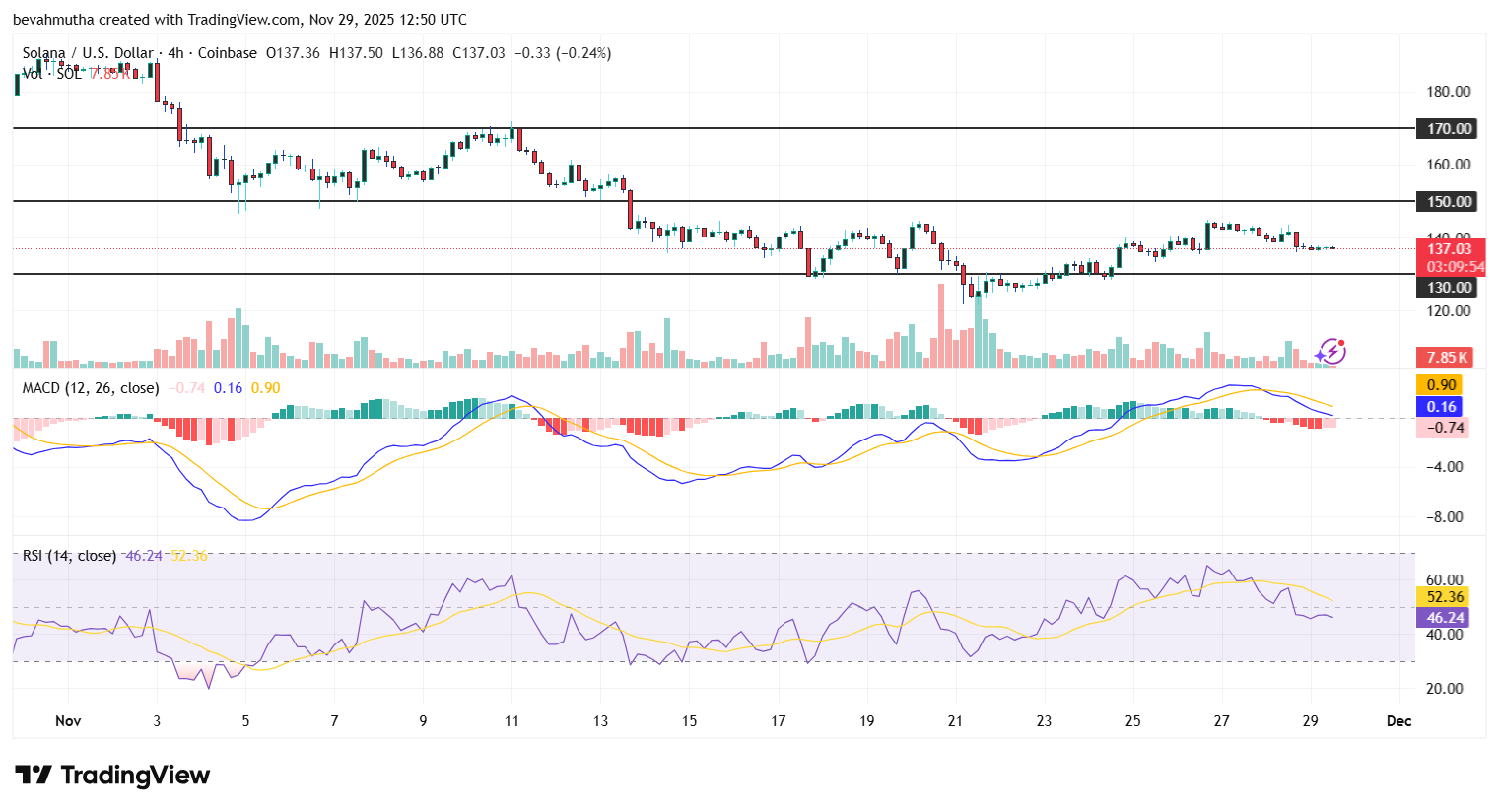This screenshot has width=1499, height=812.
Task: Open the Dec label on the time axis
Action: click(1397, 720)
